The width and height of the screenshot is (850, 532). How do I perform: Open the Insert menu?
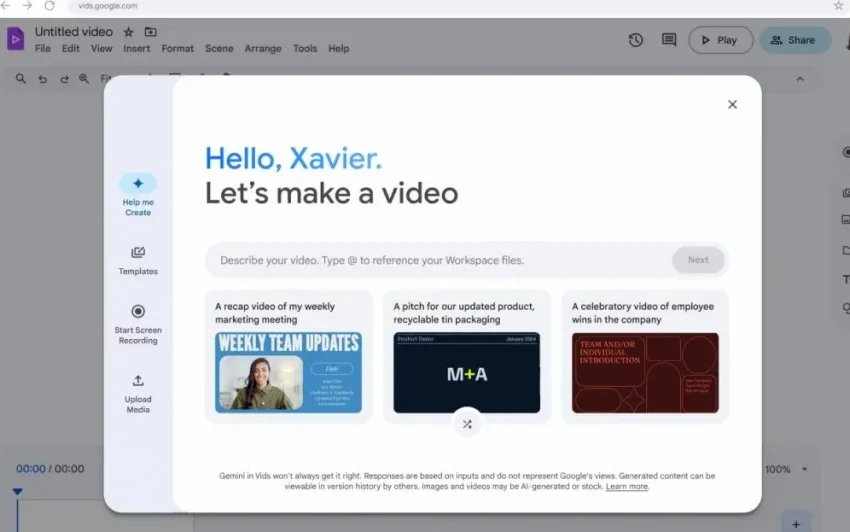pyautogui.click(x=137, y=48)
